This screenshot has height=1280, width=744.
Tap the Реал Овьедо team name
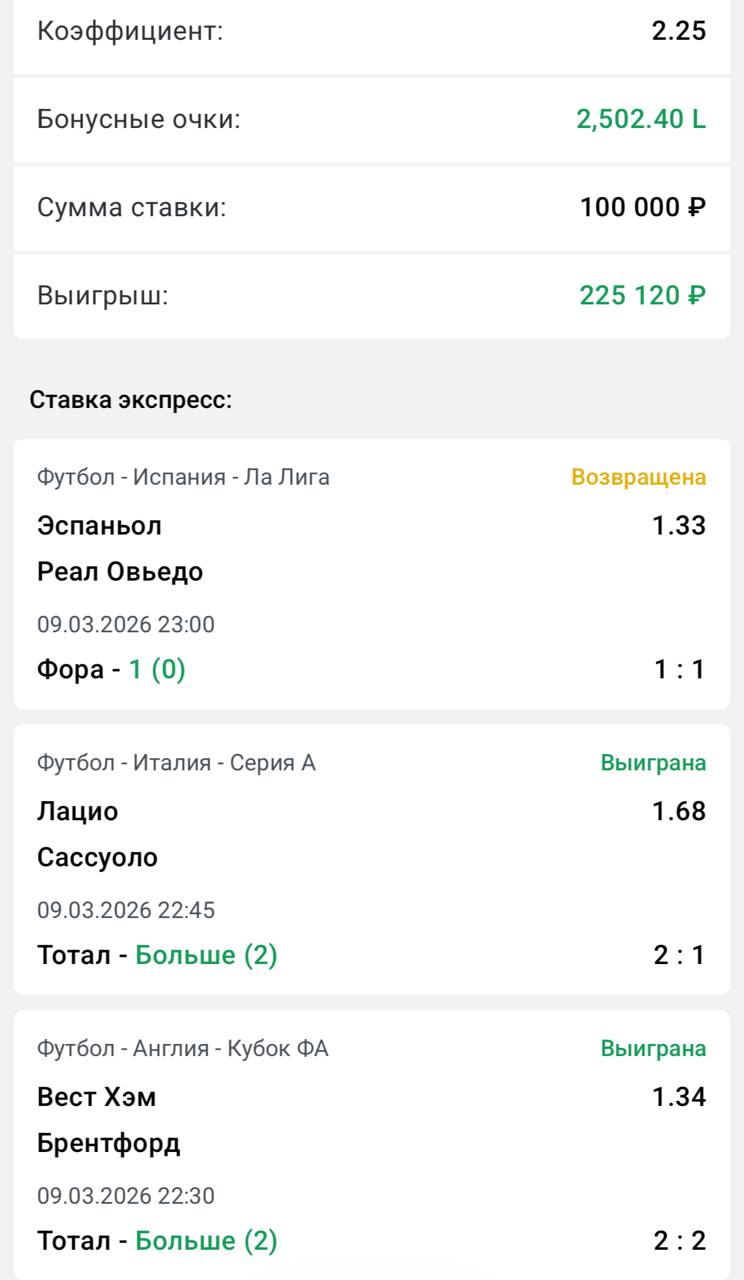pos(120,572)
